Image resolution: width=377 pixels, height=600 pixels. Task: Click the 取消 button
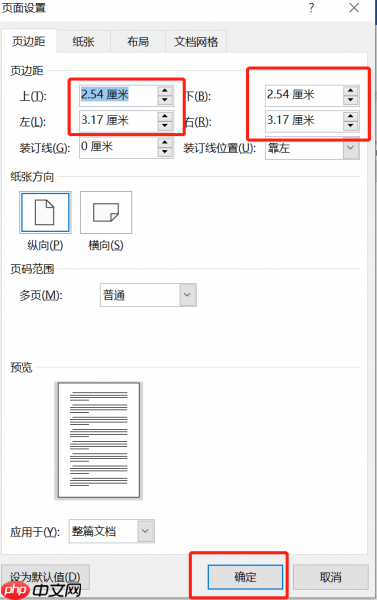tap(331, 577)
